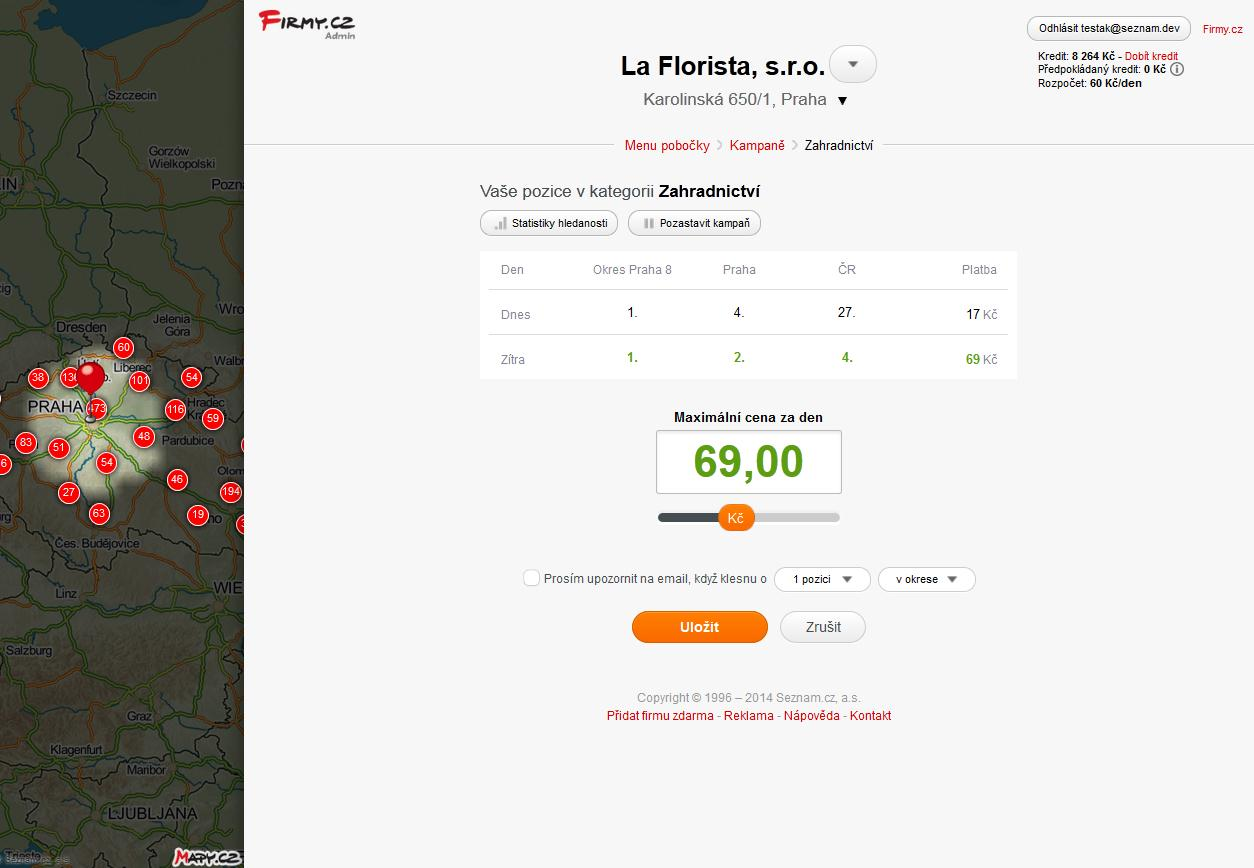Select map cluster marker 60

pyautogui.click(x=124, y=348)
